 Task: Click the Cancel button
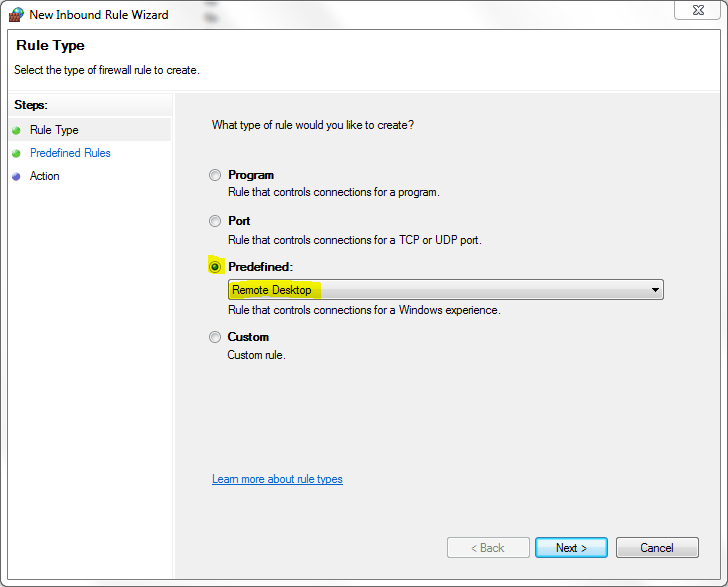657,548
